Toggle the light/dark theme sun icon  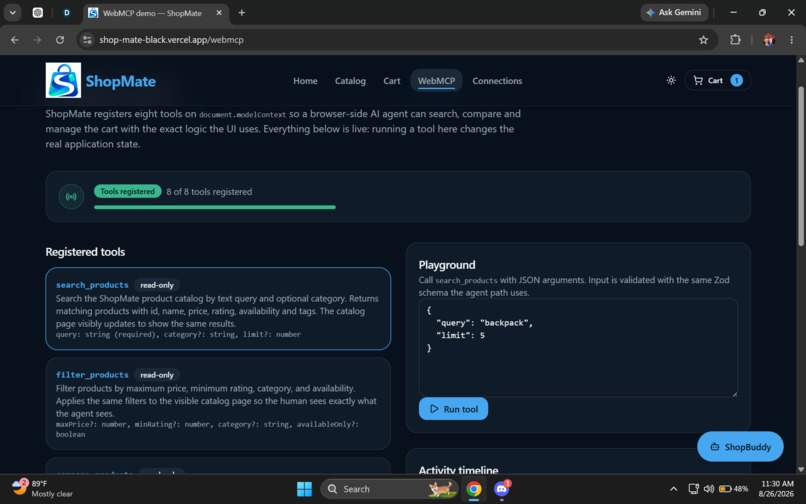671,80
